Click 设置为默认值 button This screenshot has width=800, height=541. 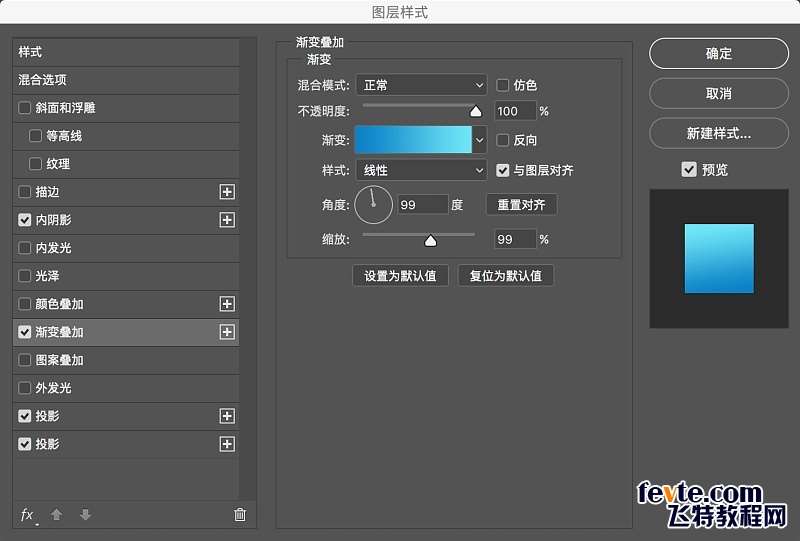click(401, 276)
